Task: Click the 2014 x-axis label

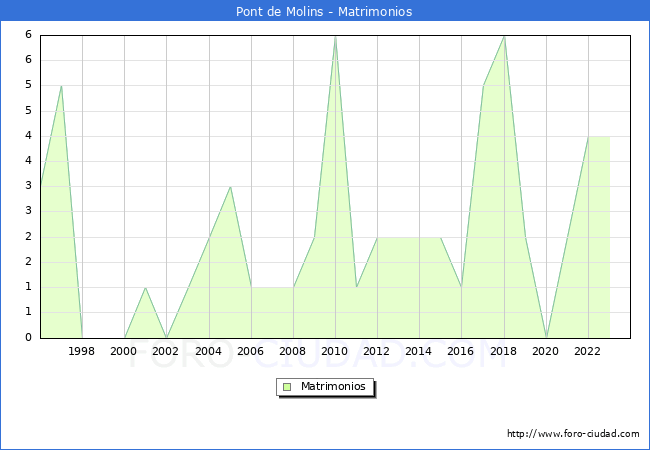Action: pyautogui.click(x=419, y=351)
